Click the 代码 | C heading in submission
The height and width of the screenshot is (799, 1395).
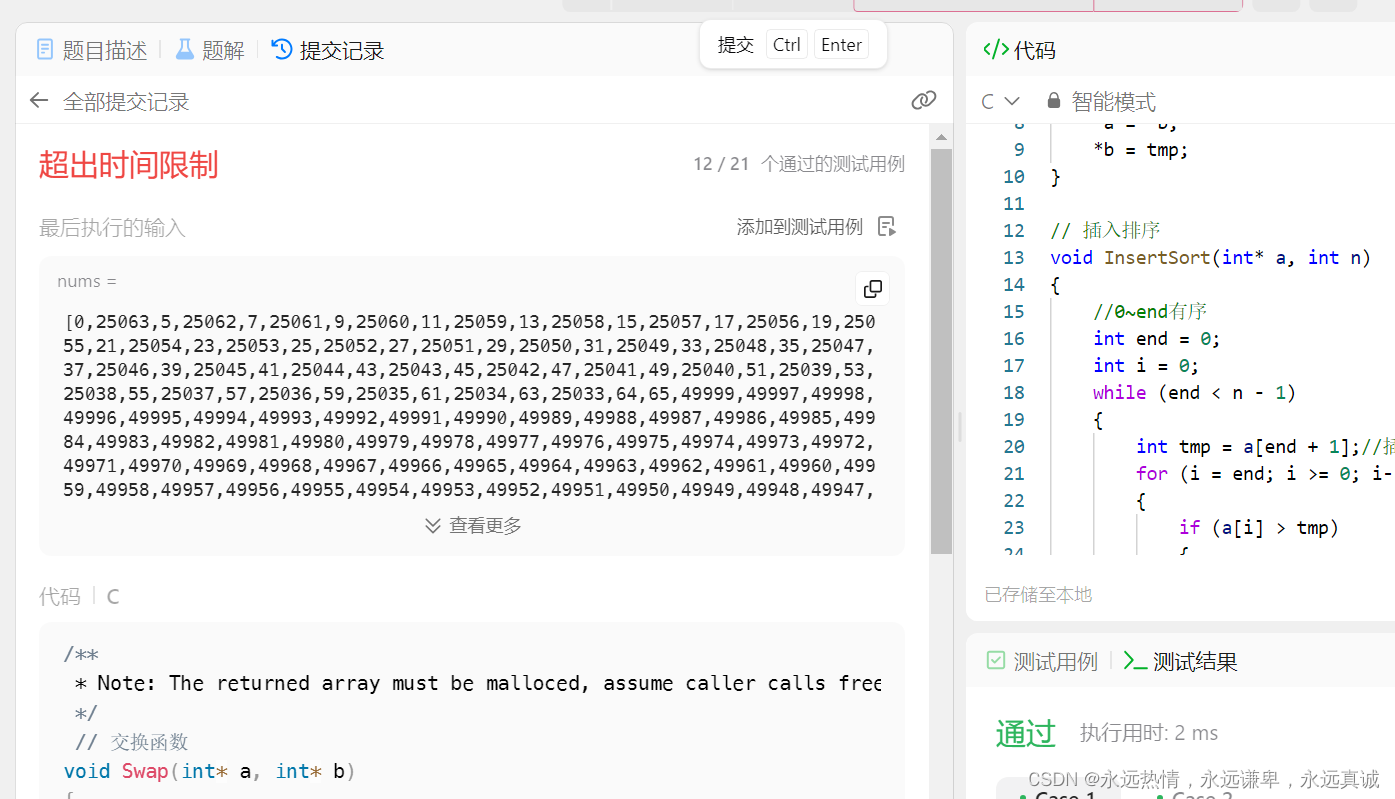[79, 597]
